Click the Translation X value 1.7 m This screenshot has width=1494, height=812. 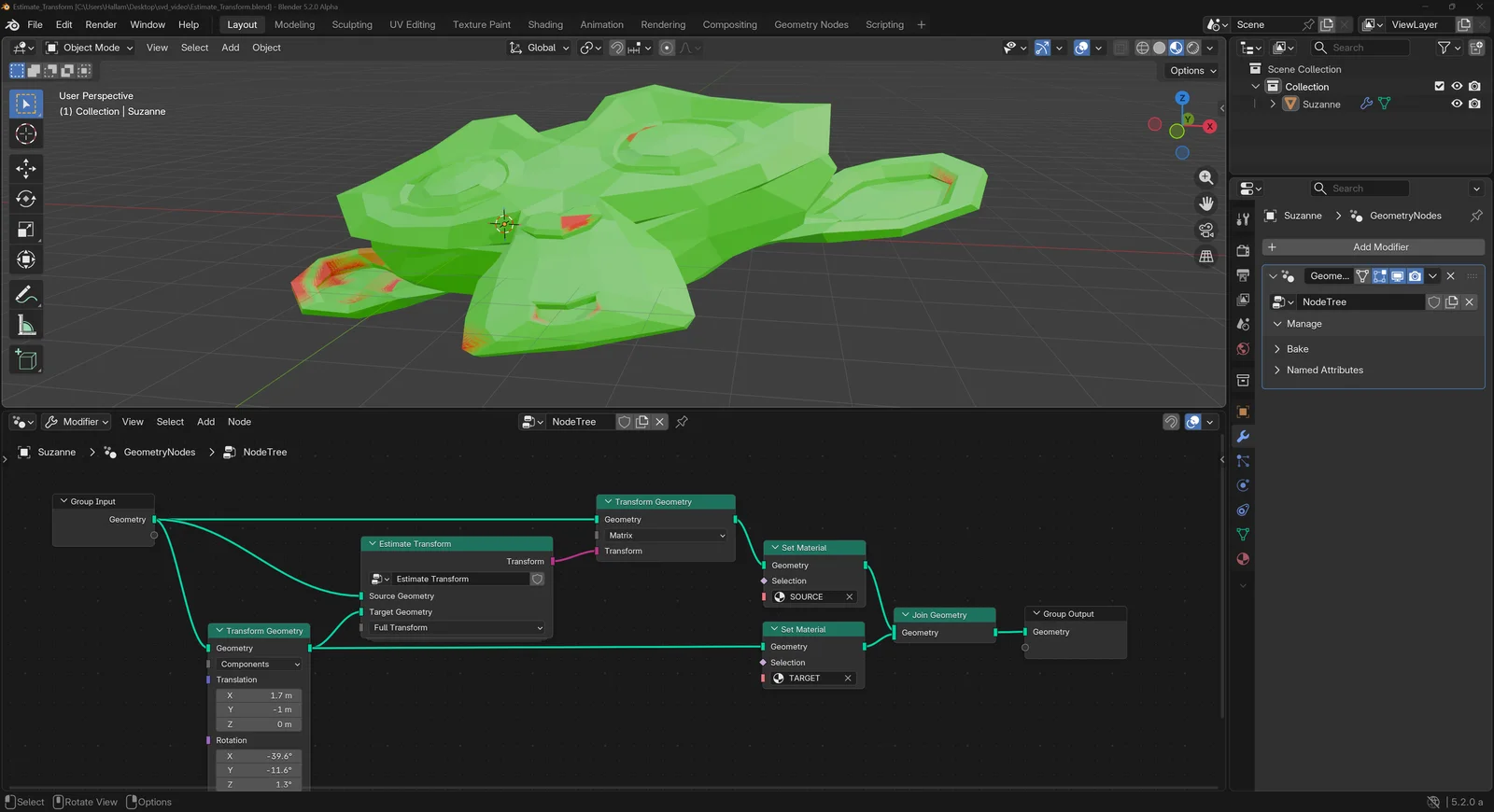pos(261,695)
